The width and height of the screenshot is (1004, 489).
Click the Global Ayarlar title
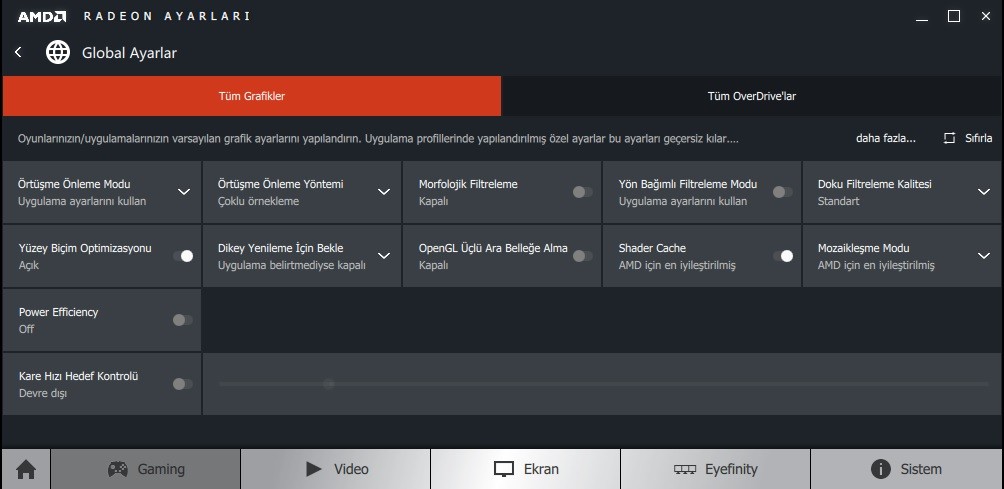129,53
